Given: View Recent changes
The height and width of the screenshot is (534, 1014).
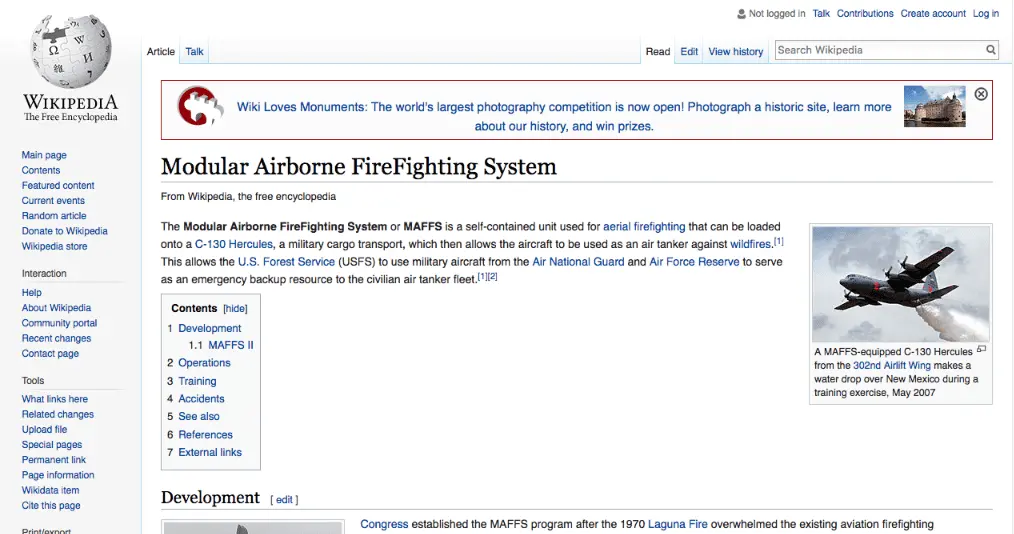Looking at the screenshot, I should [x=56, y=338].
